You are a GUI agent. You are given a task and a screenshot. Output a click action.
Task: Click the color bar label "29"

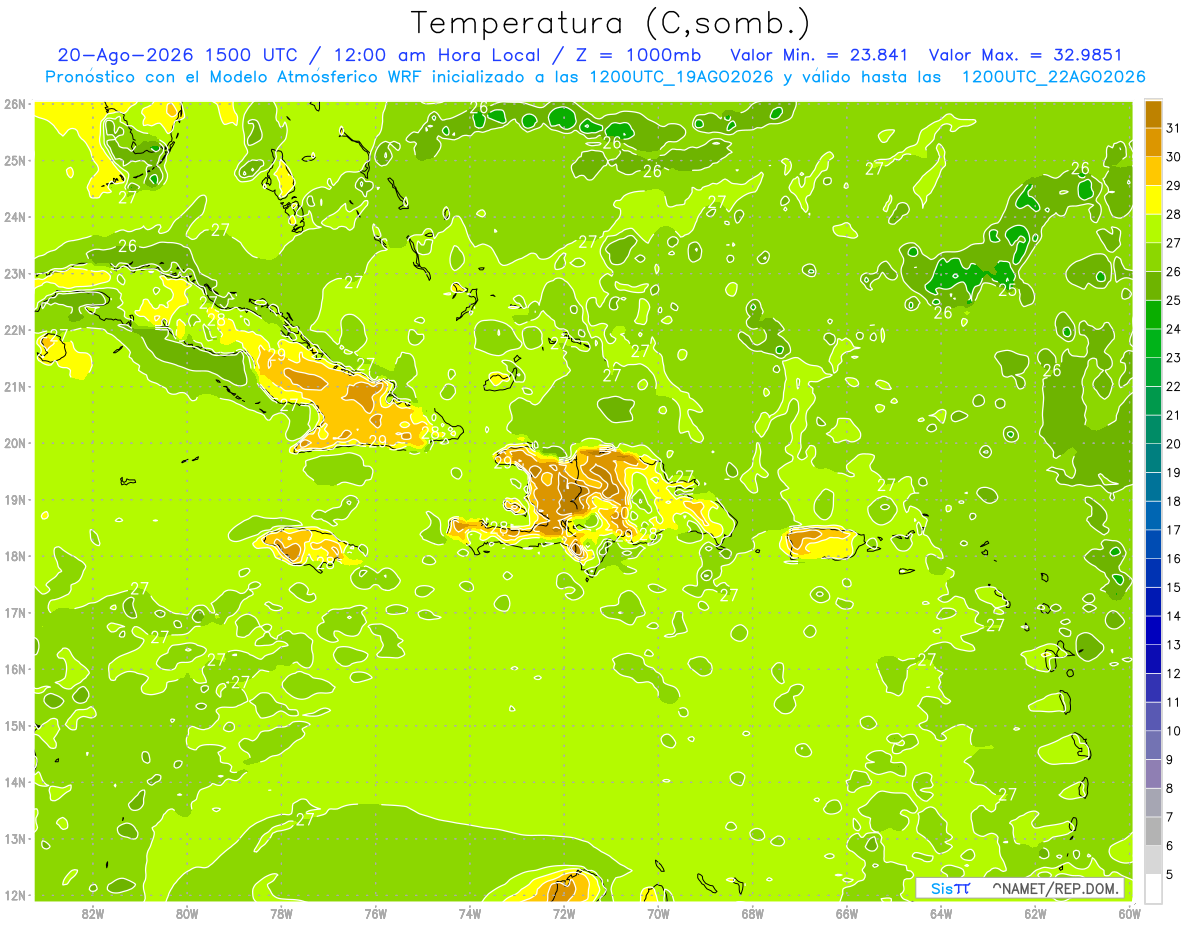point(1174,185)
